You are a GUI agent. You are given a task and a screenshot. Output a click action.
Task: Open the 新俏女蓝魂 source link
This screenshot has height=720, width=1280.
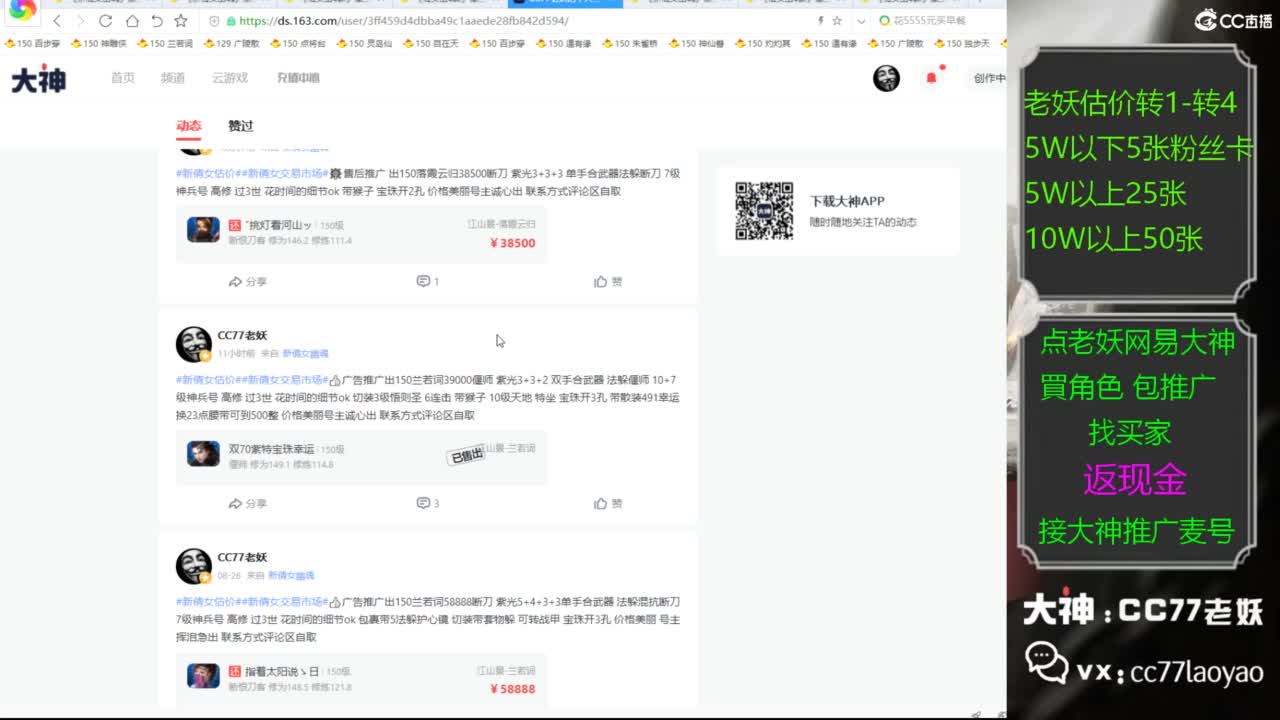[304, 352]
